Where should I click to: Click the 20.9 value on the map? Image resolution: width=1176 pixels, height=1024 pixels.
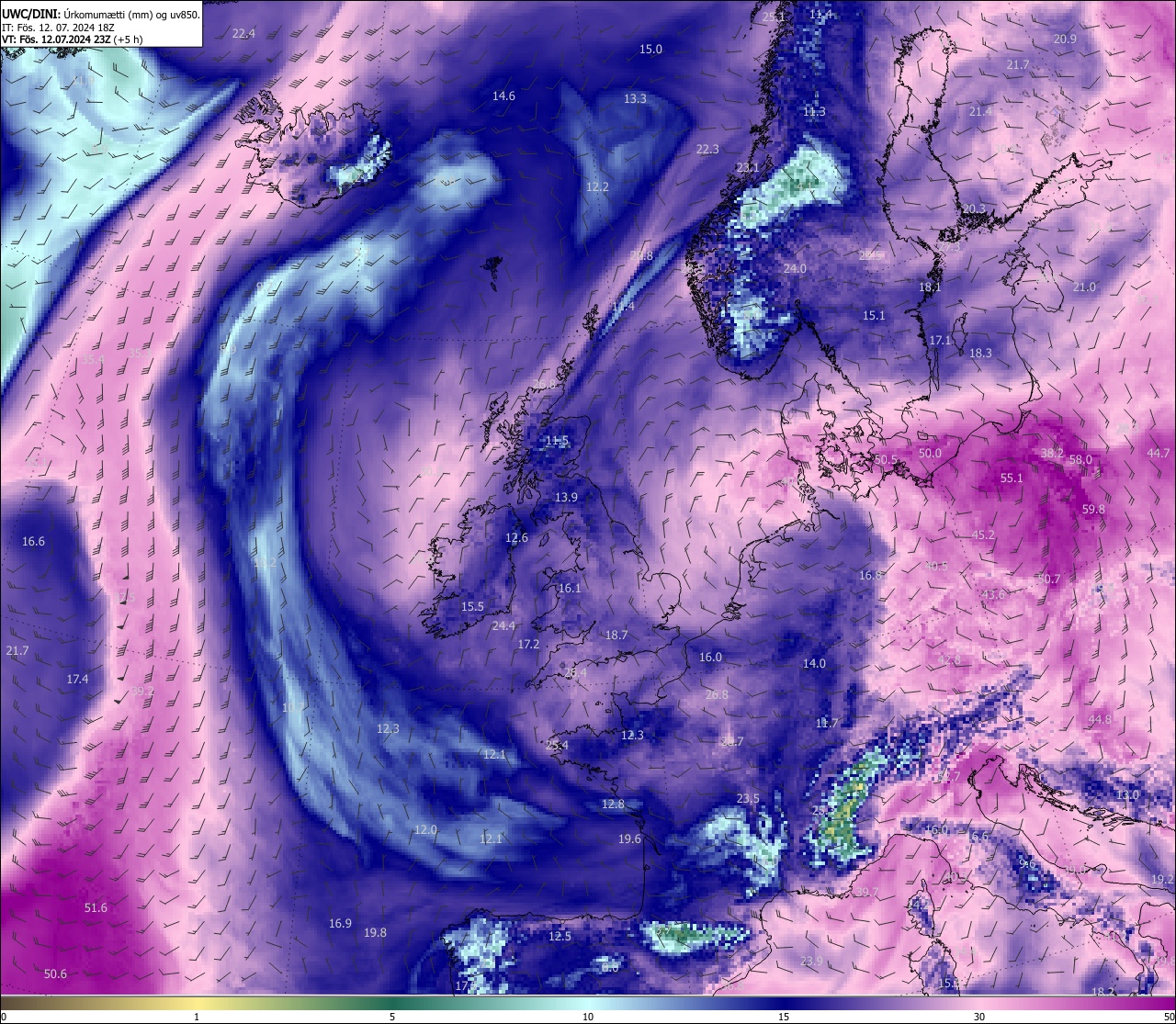pyautogui.click(x=1065, y=39)
